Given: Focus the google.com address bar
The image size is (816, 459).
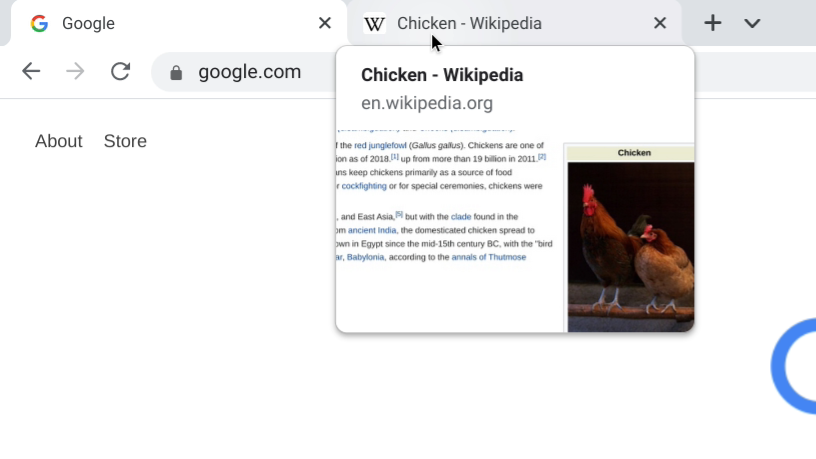Looking at the screenshot, I should point(250,72).
